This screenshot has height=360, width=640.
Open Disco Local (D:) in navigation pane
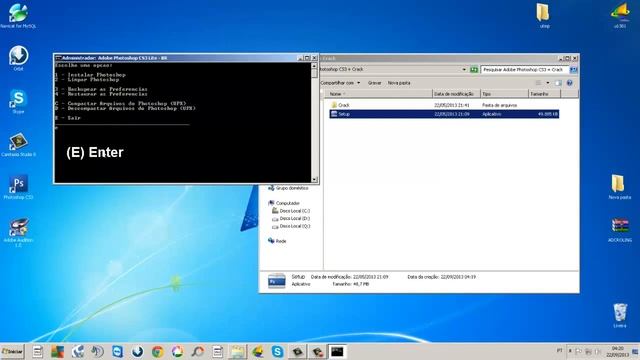(x=291, y=218)
